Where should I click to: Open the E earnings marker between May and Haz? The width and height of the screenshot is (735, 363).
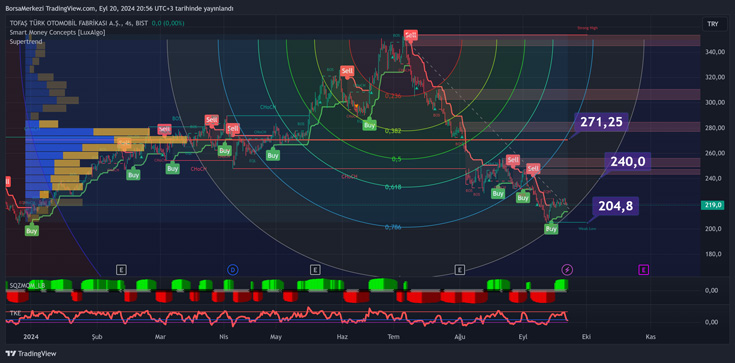(x=315, y=270)
